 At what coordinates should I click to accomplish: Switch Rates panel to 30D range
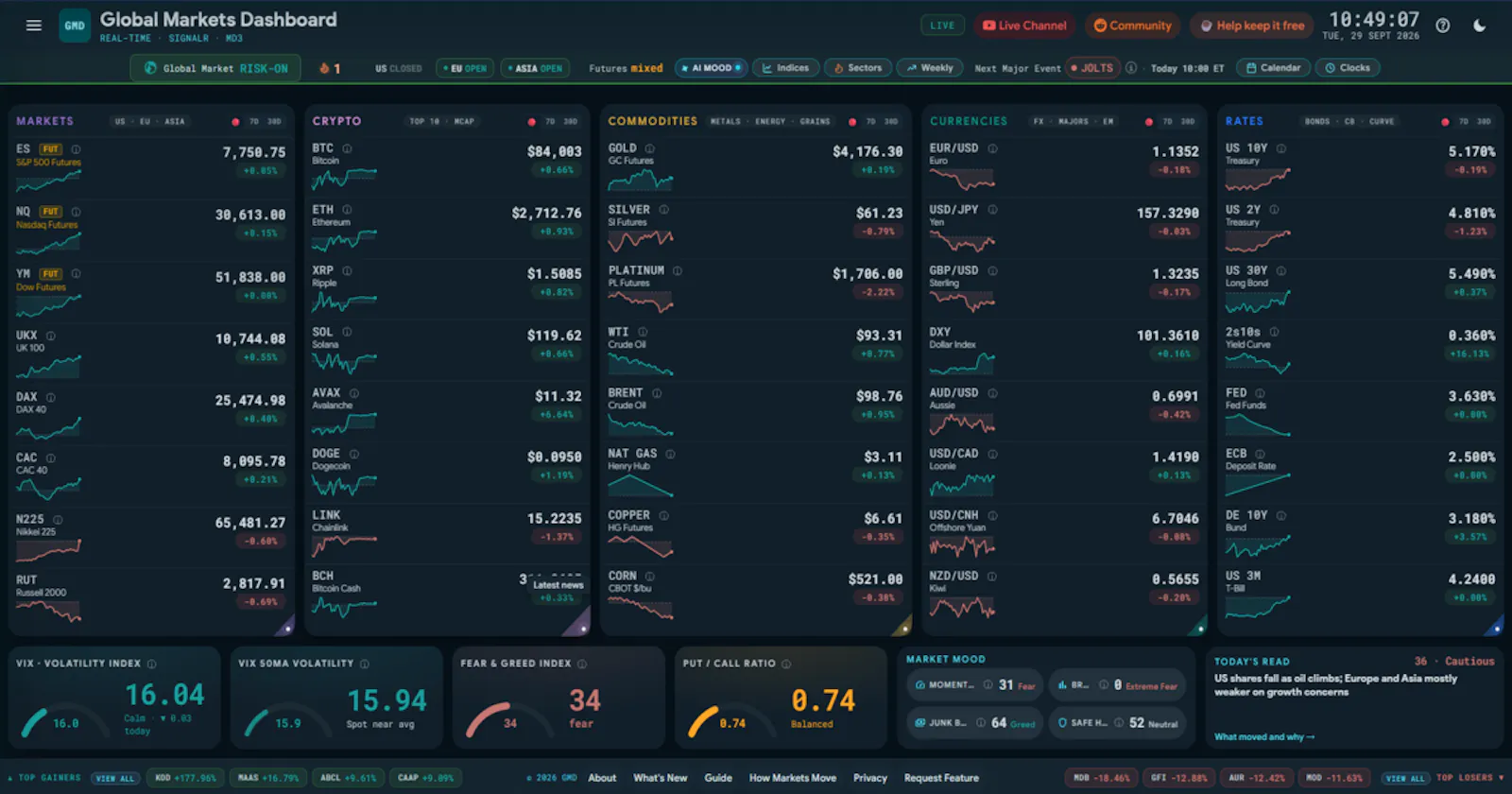click(1485, 122)
